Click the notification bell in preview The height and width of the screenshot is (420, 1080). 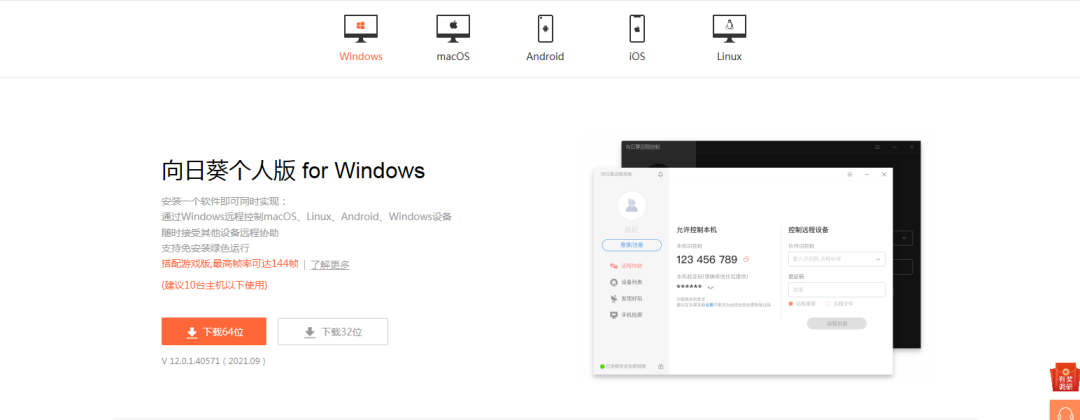coord(661,175)
